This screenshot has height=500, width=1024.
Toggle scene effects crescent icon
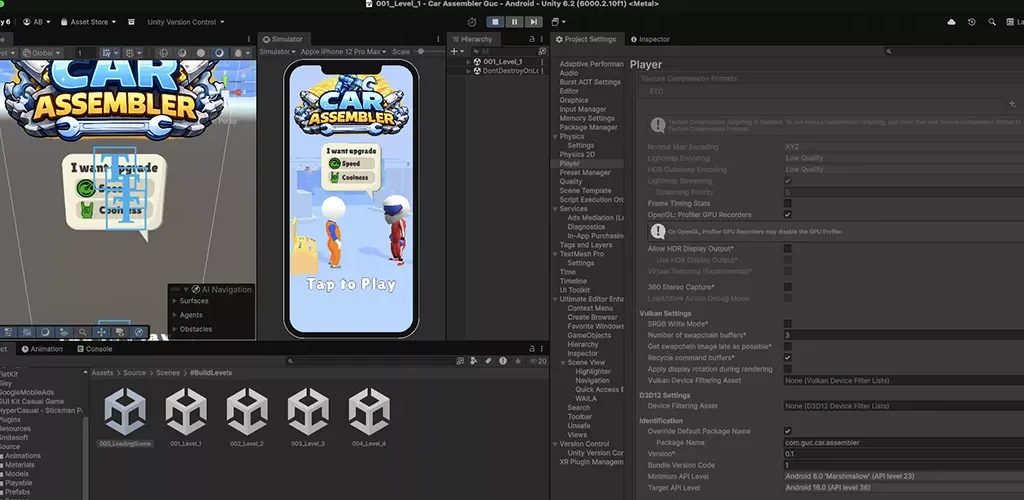tap(219, 52)
